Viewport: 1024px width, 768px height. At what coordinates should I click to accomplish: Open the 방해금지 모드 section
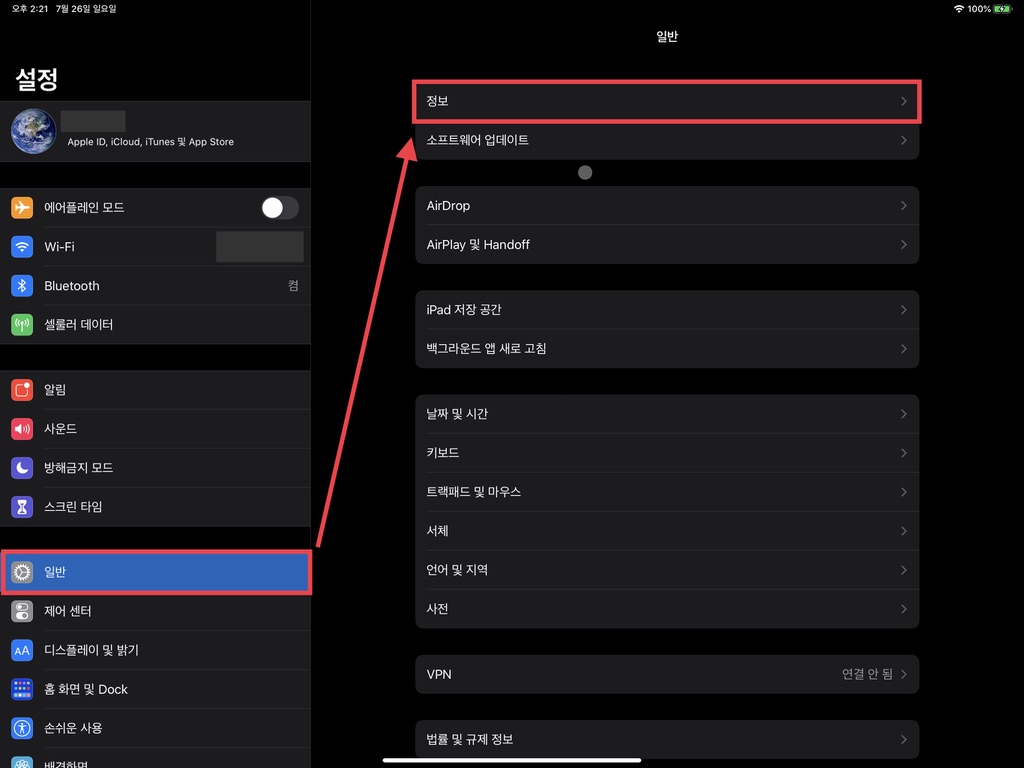pos(155,468)
